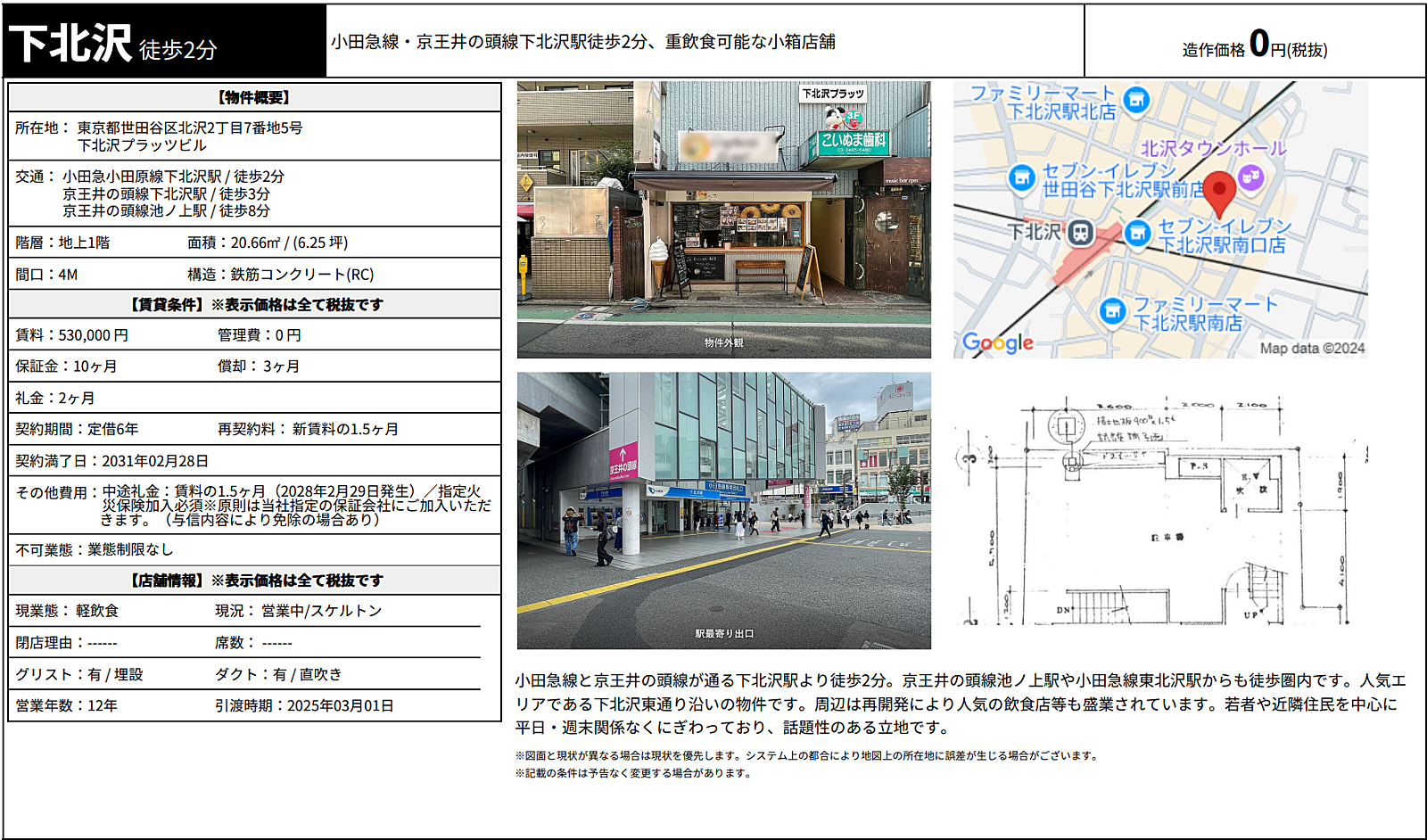Image resolution: width=1427 pixels, height=840 pixels.
Task: Click the Shimokitazawa station train icon on map
Action: [1080, 234]
